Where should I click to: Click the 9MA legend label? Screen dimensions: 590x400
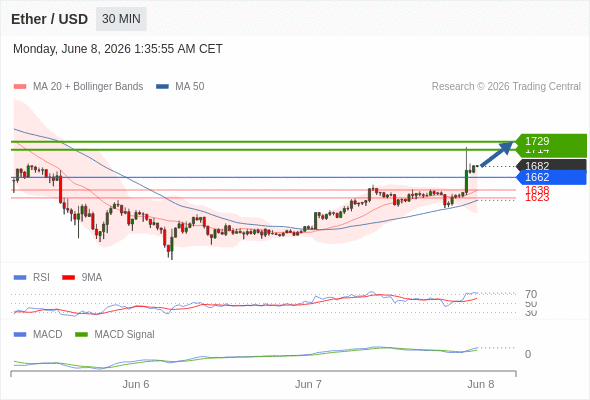pos(92,278)
